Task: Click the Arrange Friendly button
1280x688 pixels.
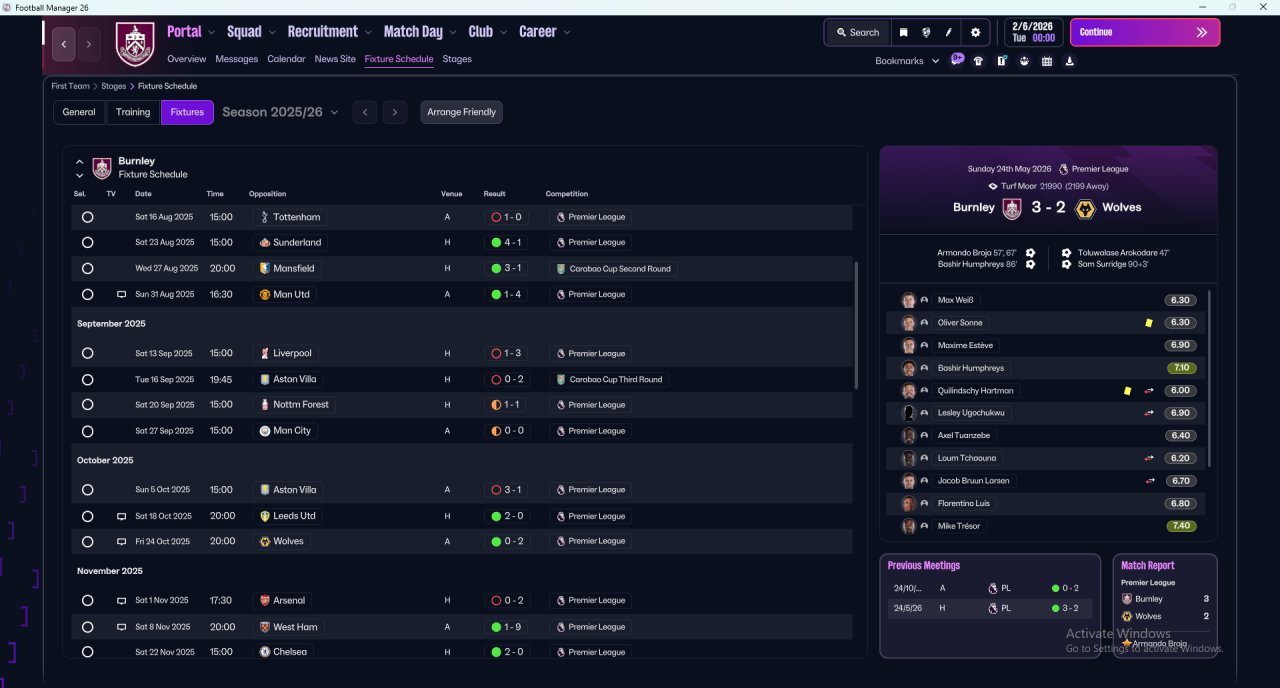Action: tap(461, 112)
